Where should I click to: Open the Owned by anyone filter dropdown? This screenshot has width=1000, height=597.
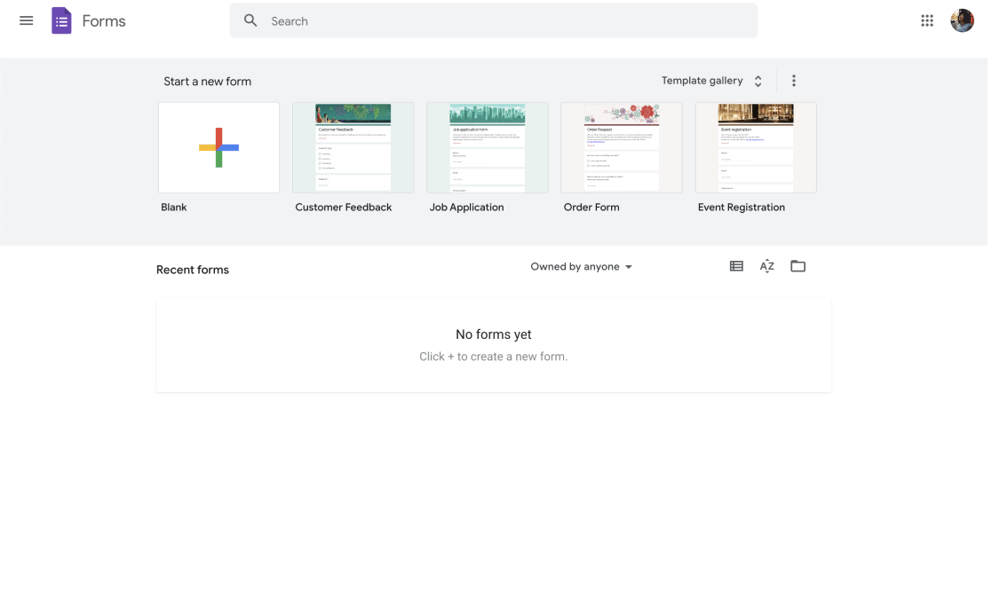coord(581,266)
